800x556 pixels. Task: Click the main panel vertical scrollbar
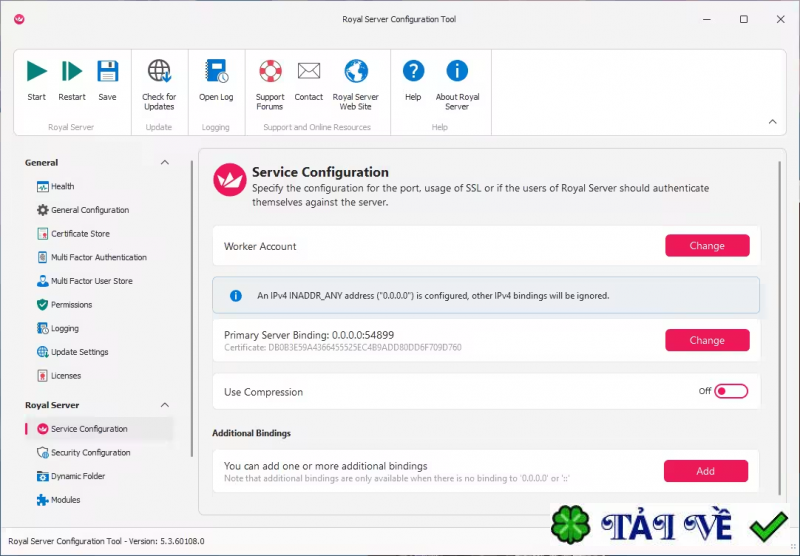coord(779,328)
